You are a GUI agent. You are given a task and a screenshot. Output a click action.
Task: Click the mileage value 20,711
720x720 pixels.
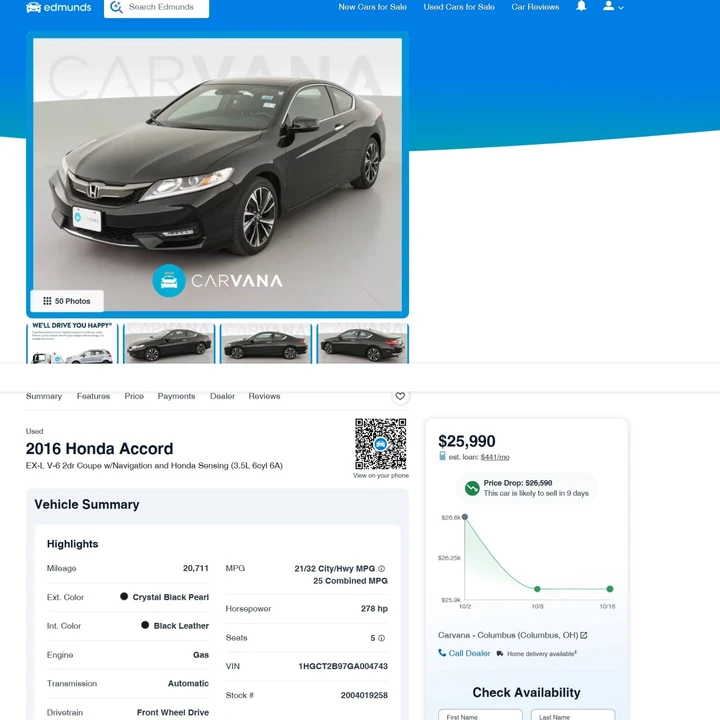196,568
